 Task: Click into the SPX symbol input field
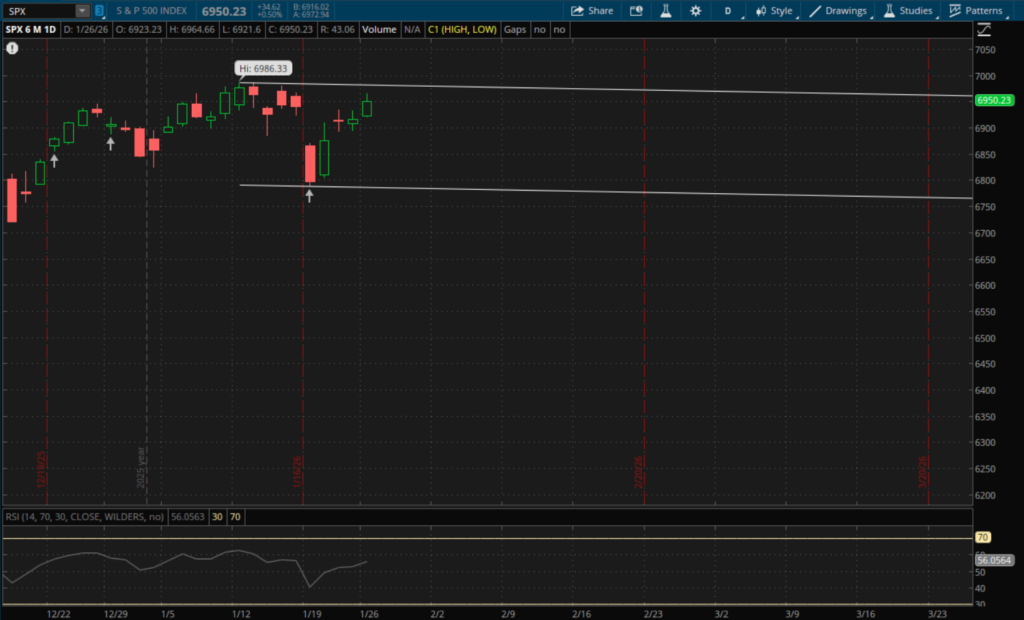pos(38,11)
